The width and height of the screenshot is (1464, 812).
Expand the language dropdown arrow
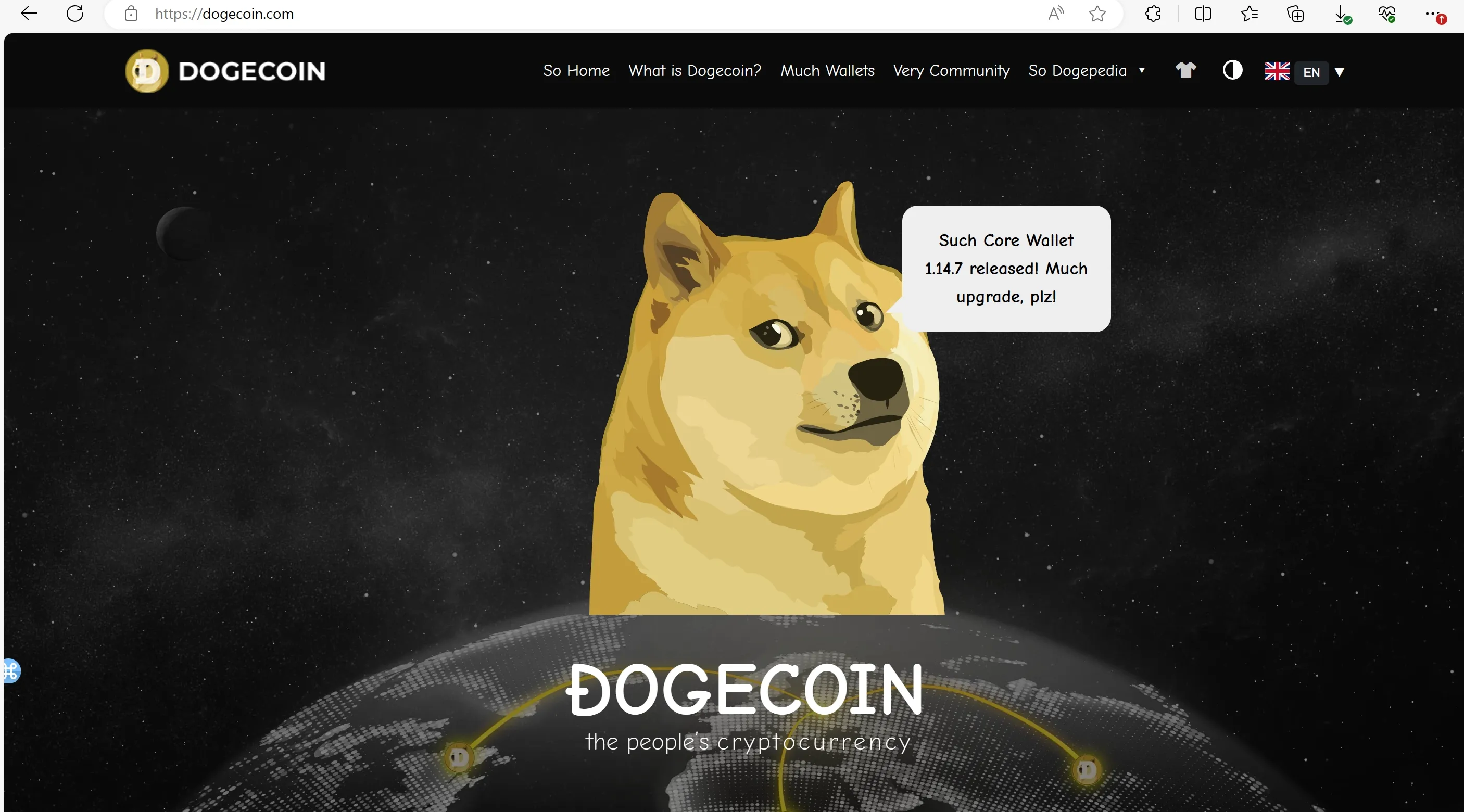pyautogui.click(x=1340, y=72)
